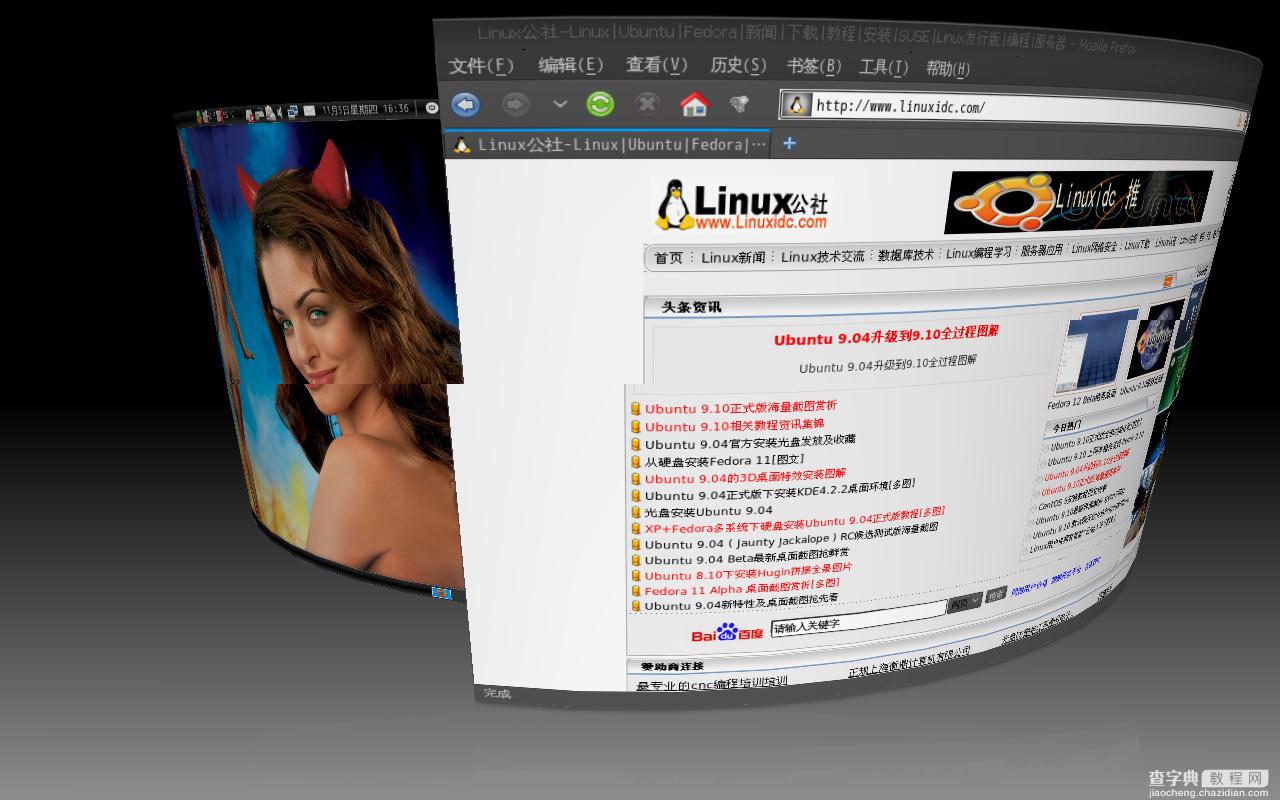The image size is (1280, 800).
Task: Open link Fedora 11 Alpha 桌面截图赏析
Action: point(742,587)
